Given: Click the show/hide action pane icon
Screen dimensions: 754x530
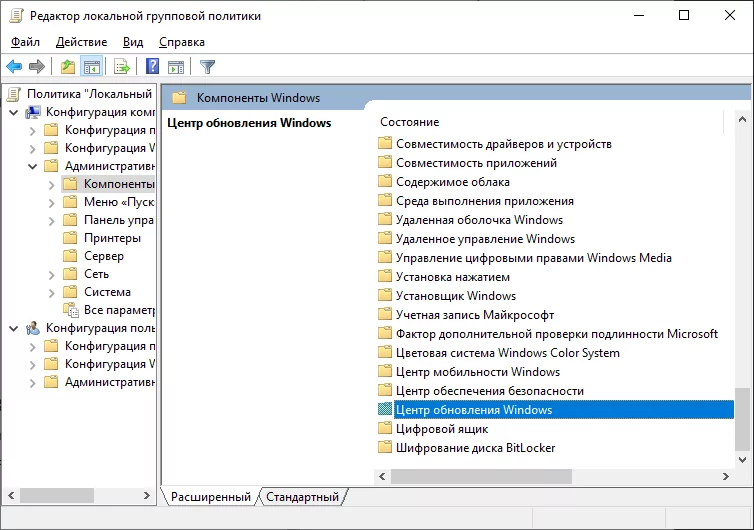Looking at the screenshot, I should pyautogui.click(x=176, y=67).
